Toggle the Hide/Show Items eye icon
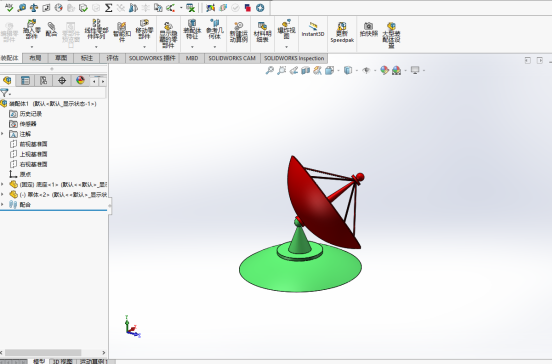The image size is (552, 364). point(366,70)
